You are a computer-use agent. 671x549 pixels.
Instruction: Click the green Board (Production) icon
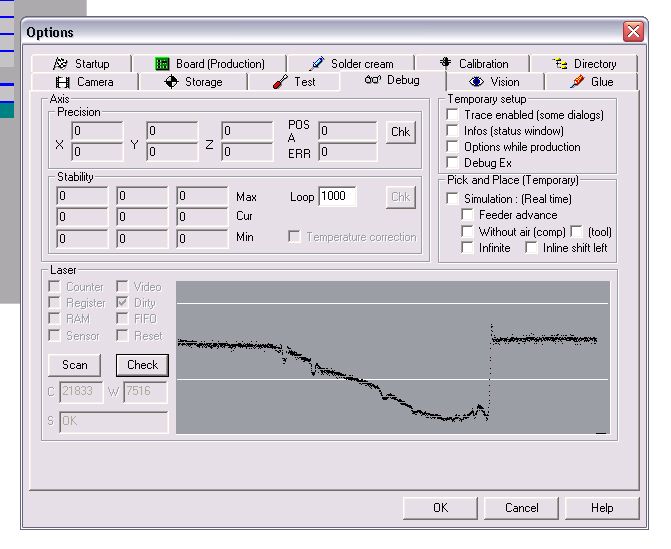pyautogui.click(x=162, y=64)
